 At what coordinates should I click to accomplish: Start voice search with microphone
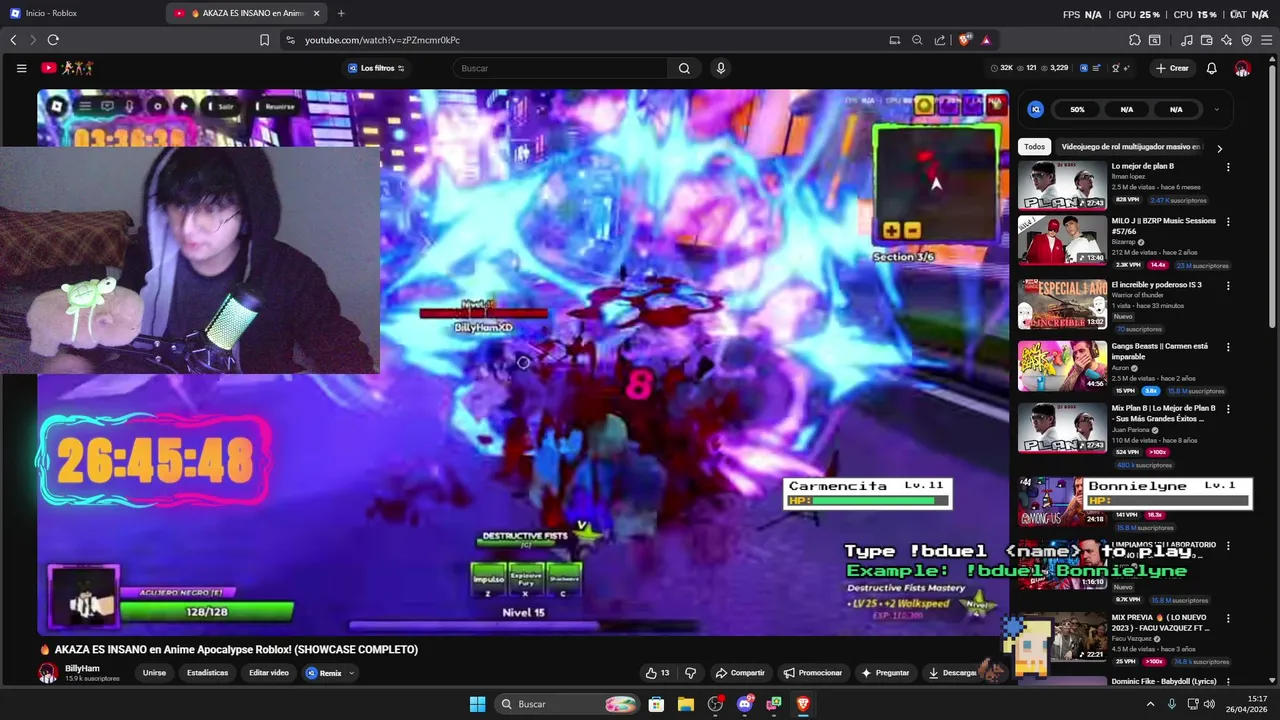click(720, 68)
